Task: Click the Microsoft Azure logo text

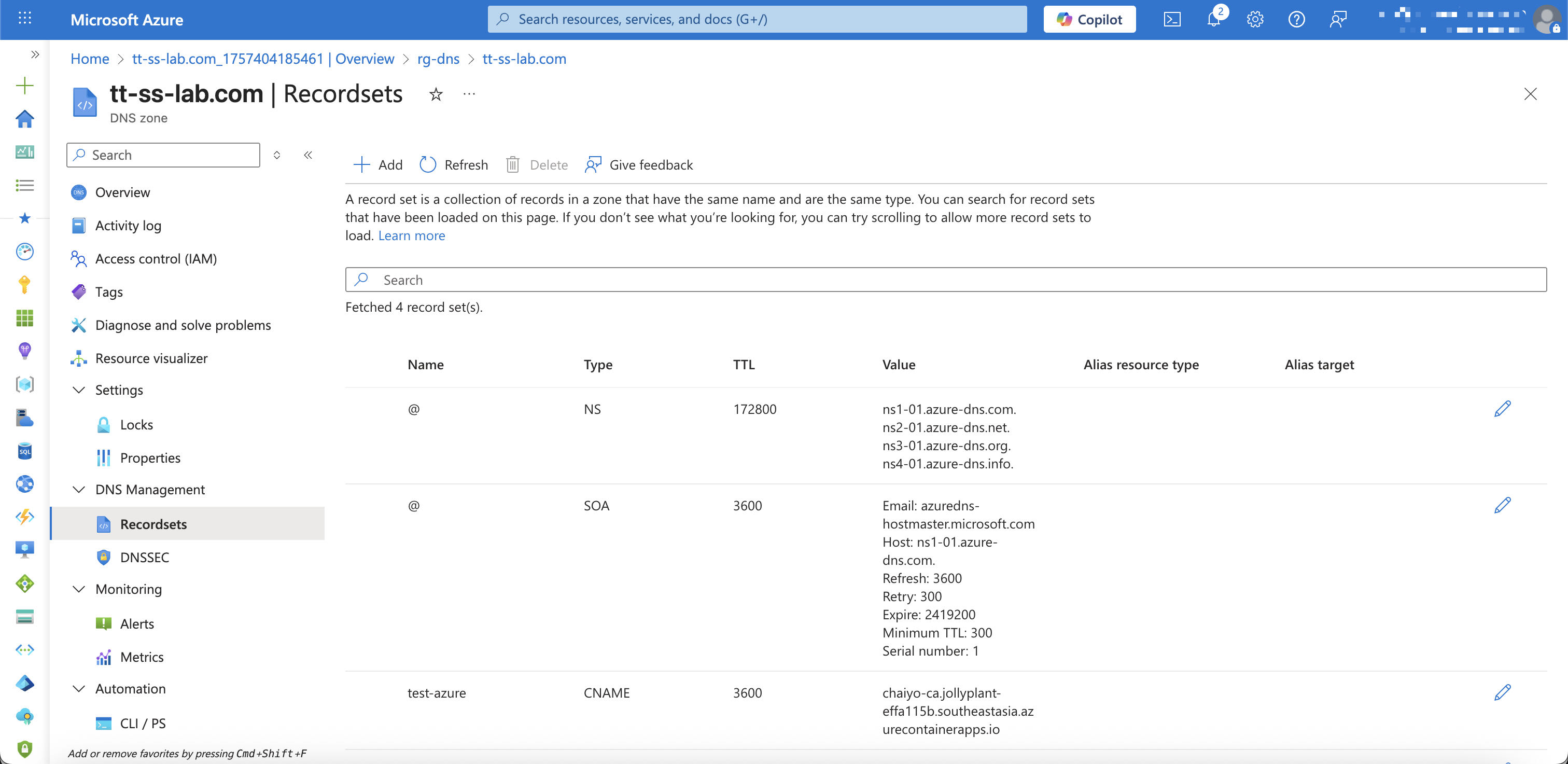Action: click(127, 20)
